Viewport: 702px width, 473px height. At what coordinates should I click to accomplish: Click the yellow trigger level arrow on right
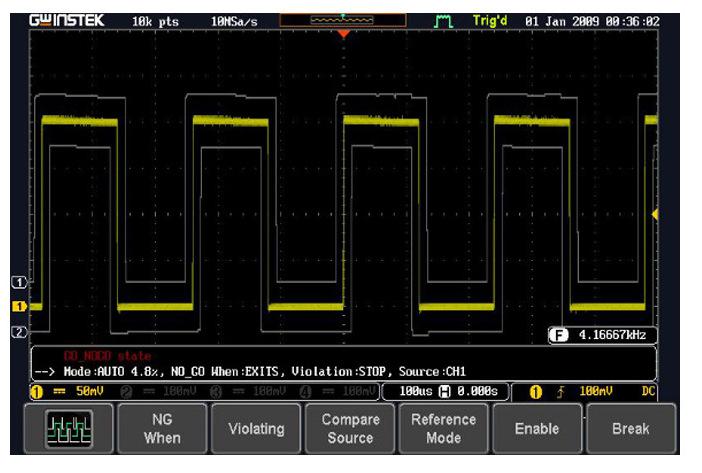click(x=655, y=215)
